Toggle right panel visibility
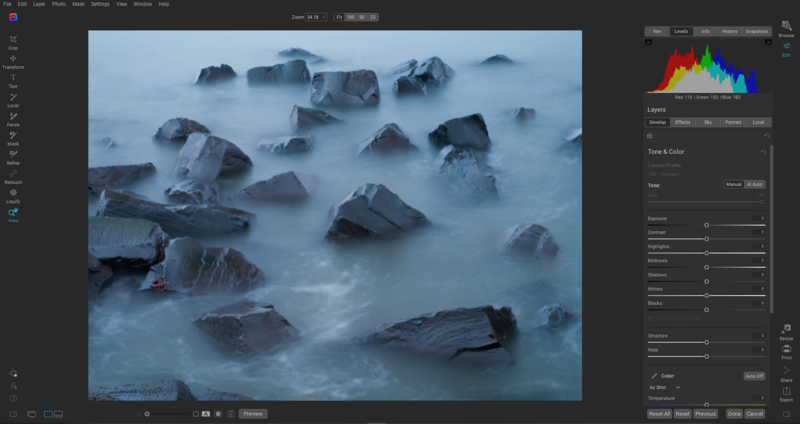 coord(786,414)
